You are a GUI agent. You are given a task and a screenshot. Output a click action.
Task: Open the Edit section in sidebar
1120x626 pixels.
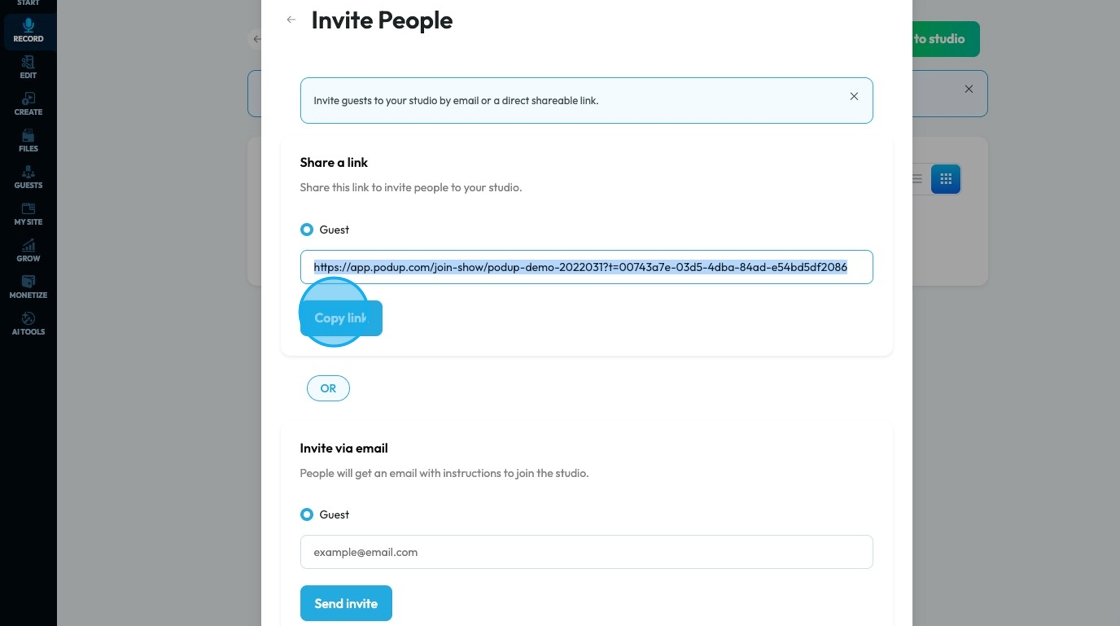(x=28, y=67)
